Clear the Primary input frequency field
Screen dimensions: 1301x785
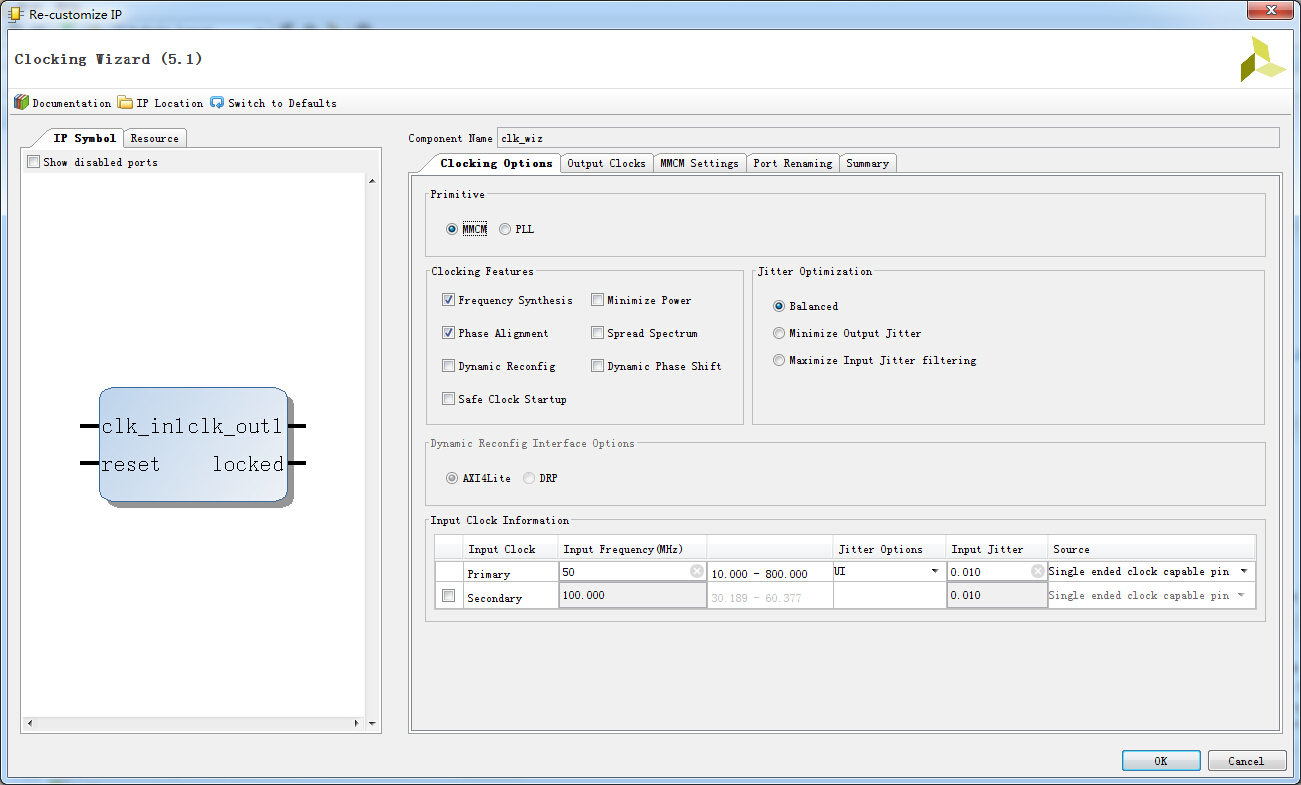tap(697, 572)
